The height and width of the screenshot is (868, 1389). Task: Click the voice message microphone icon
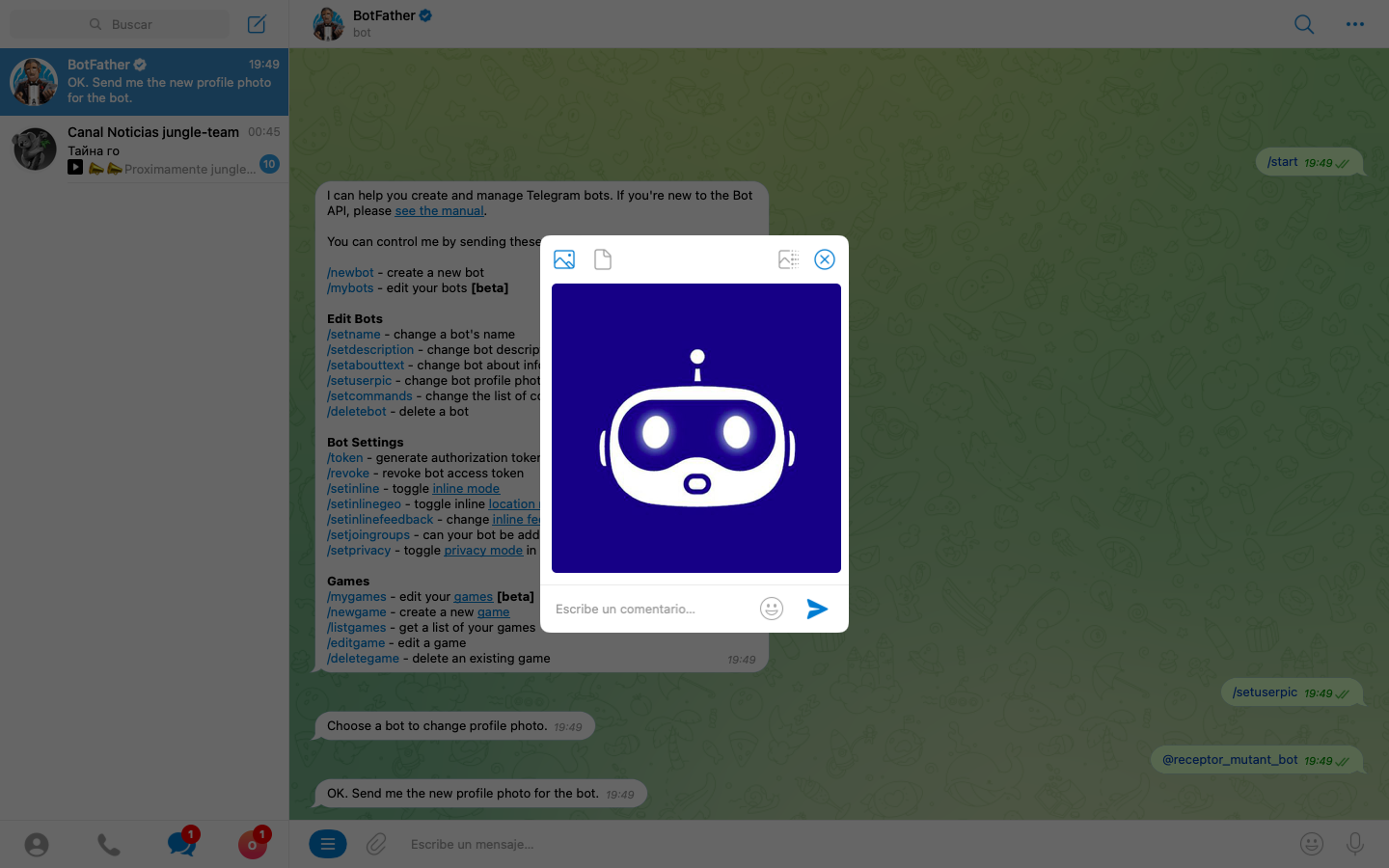pyautogui.click(x=1355, y=844)
